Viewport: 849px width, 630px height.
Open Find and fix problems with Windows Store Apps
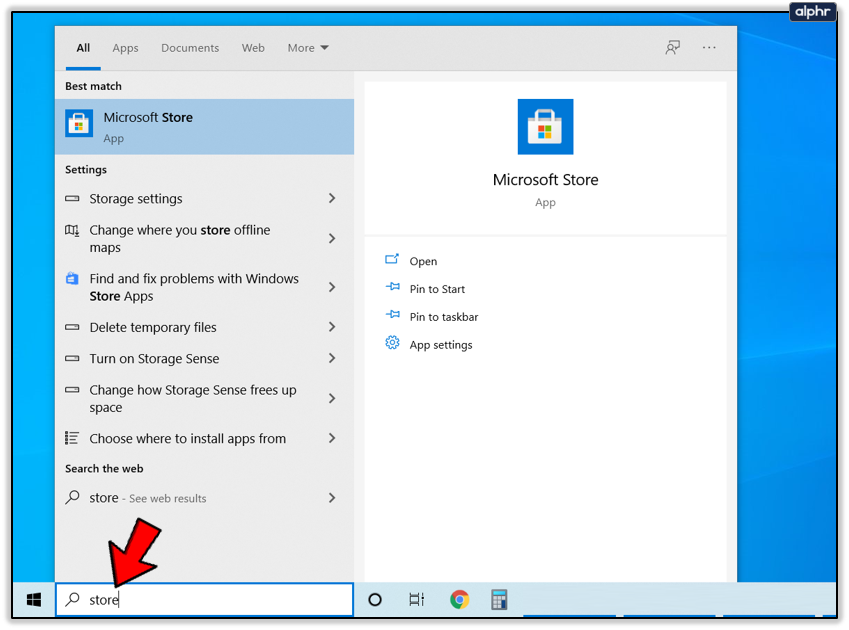click(205, 287)
